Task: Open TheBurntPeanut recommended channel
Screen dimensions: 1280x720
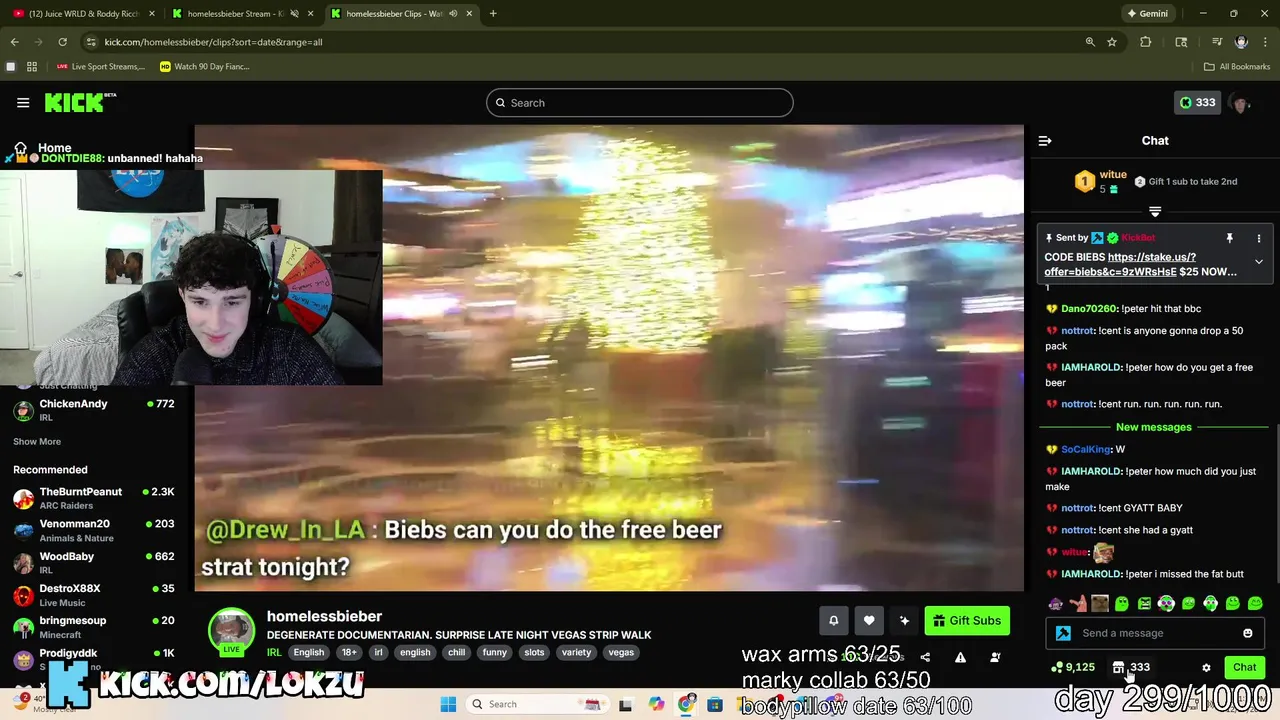Action: [x=94, y=498]
